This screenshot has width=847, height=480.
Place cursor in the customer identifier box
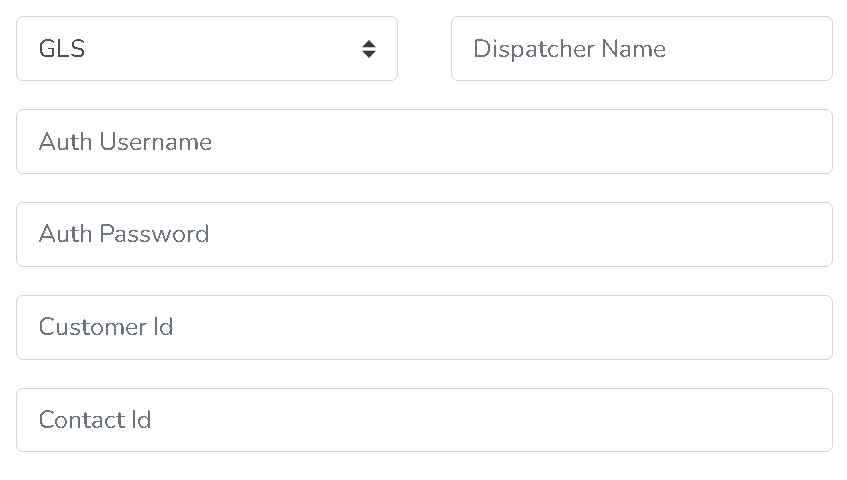pyautogui.click(x=424, y=327)
